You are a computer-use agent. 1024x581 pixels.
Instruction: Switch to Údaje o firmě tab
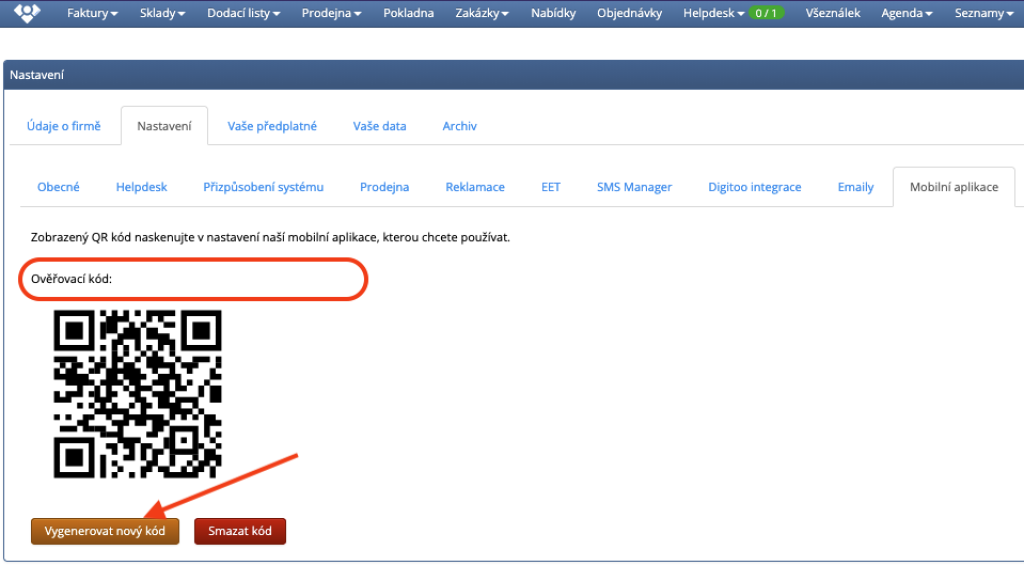63,126
